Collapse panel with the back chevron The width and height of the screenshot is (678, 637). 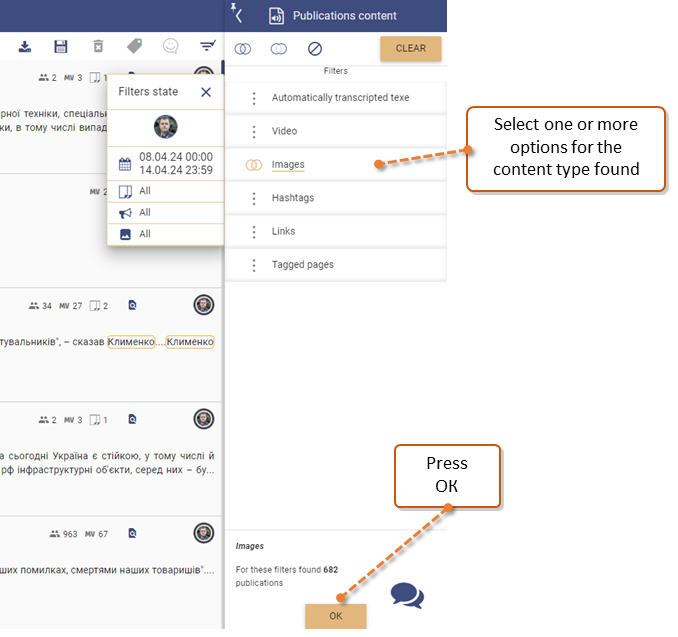(239, 16)
